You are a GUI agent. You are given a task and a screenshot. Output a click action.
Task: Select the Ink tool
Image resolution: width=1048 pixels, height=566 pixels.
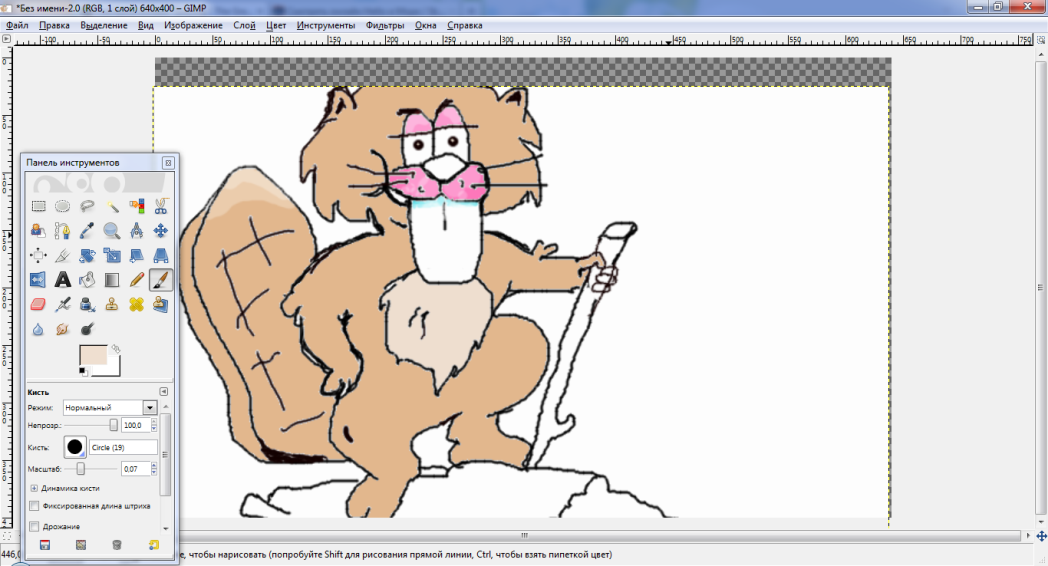point(87,305)
